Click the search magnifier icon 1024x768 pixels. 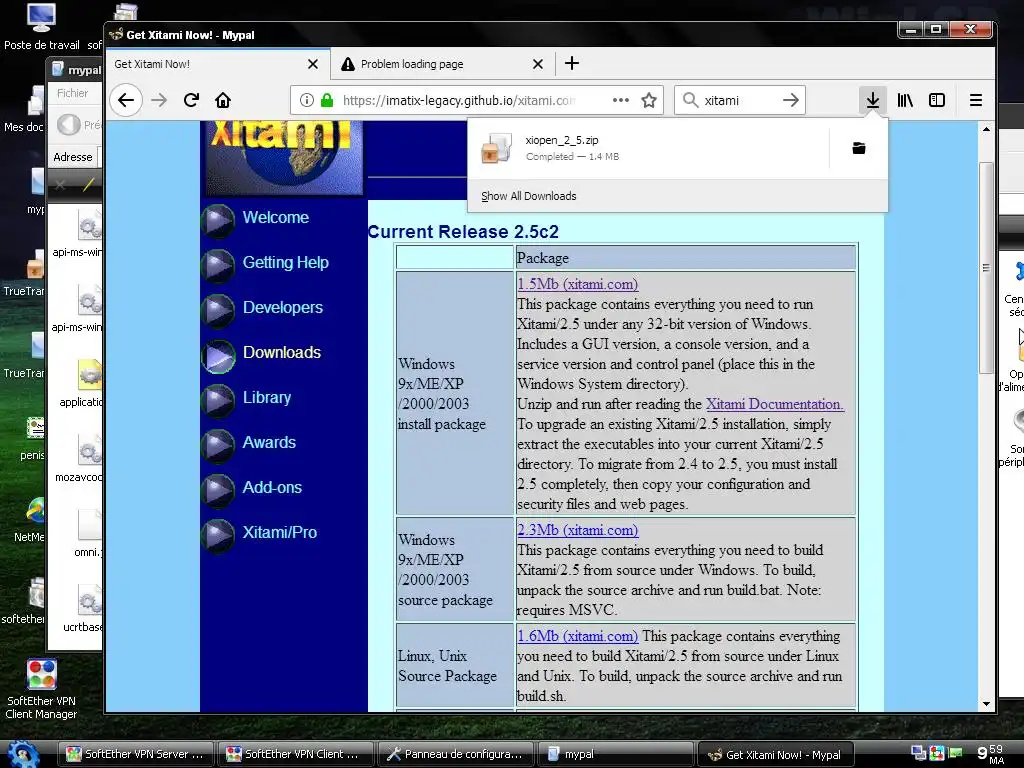click(690, 100)
